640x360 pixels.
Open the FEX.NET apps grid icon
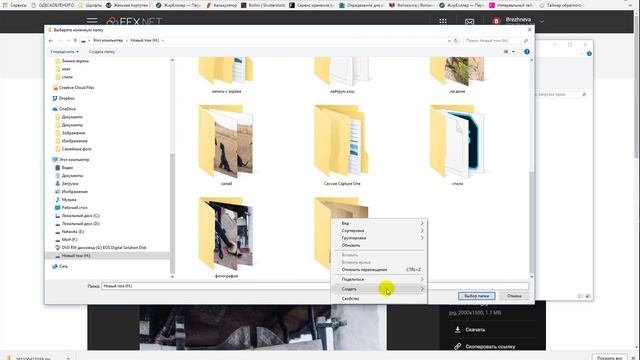(x=443, y=21)
